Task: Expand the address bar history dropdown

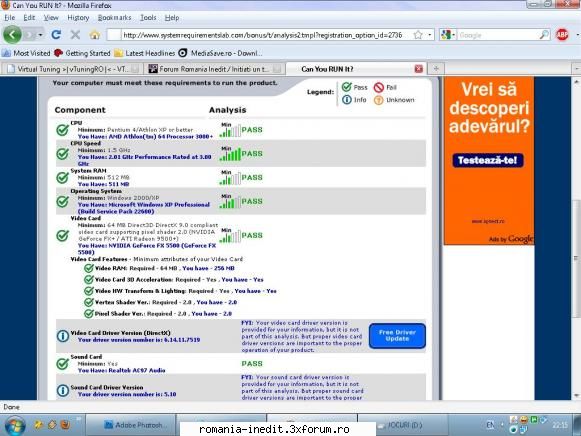Action: click(x=429, y=35)
